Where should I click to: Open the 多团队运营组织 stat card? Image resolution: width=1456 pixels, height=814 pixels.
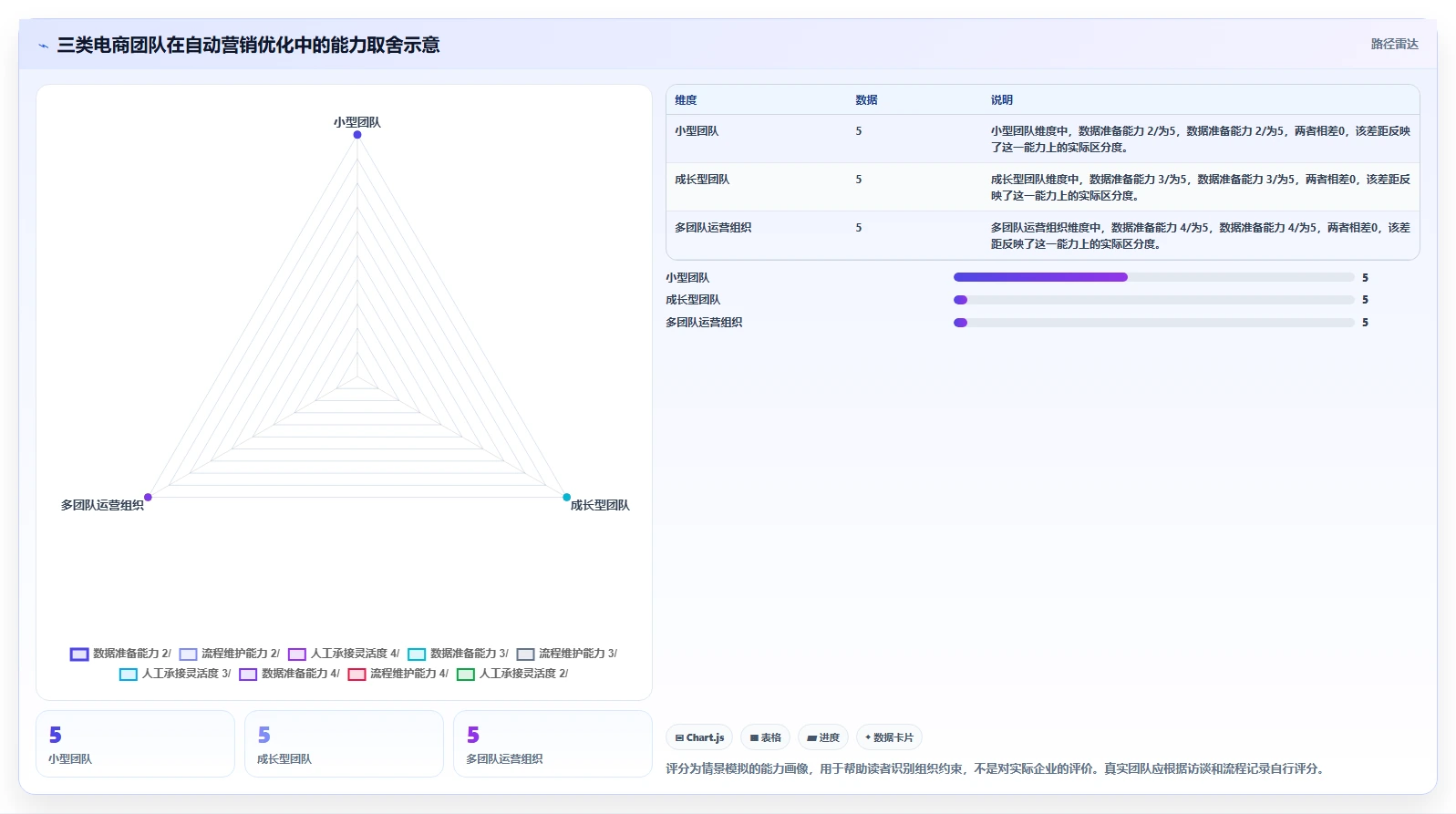click(x=552, y=744)
